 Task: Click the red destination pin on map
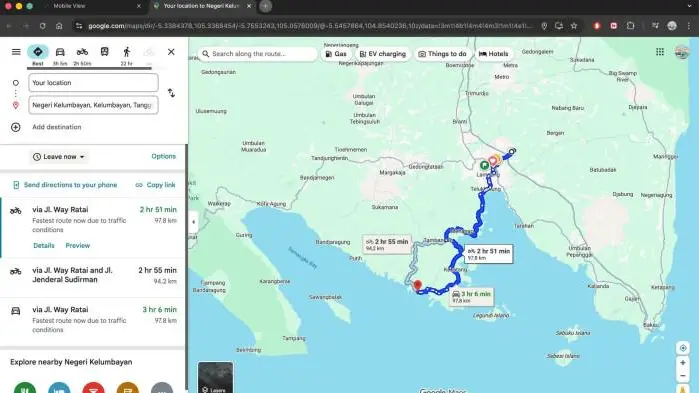417,285
